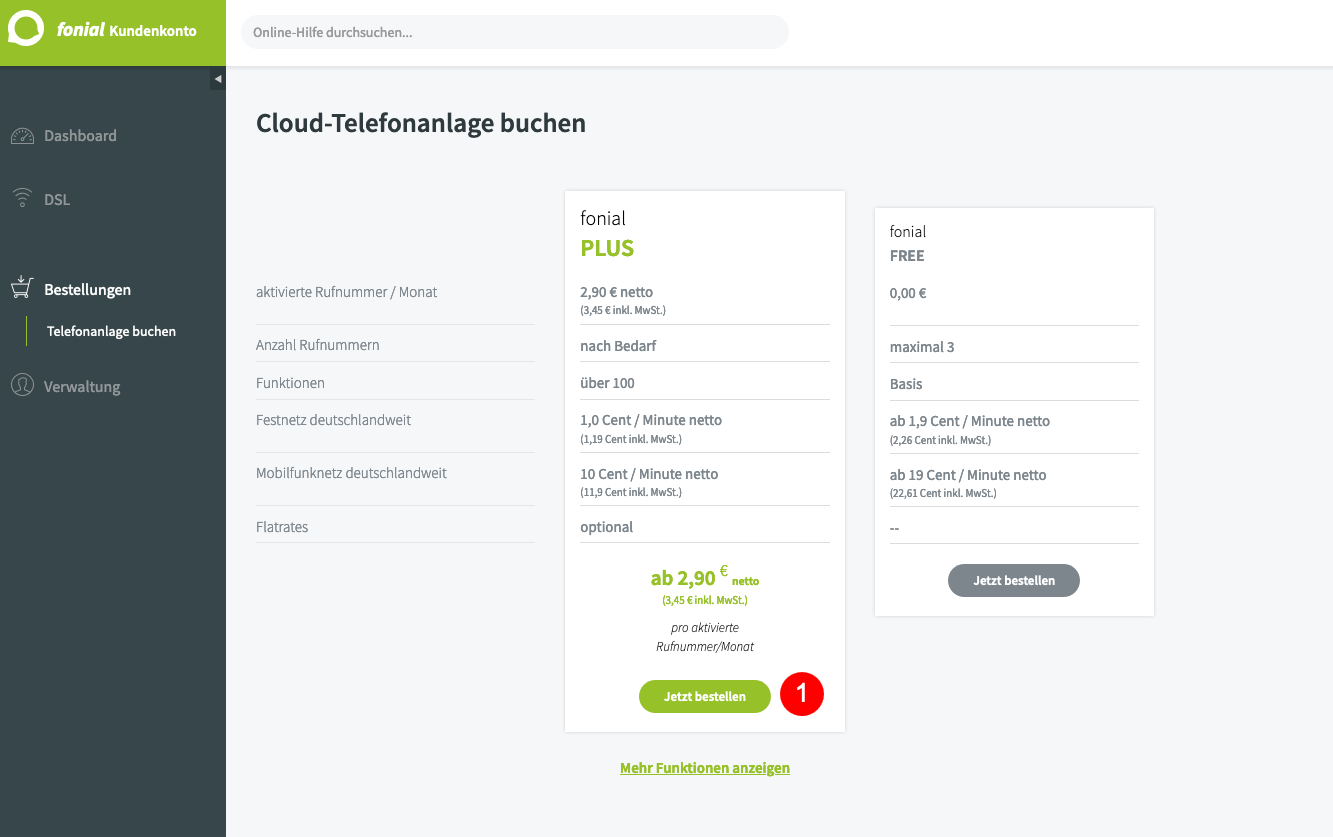This screenshot has width=1333, height=837.
Task: Click the Bestellungen shopping cart icon
Action: tap(22, 289)
